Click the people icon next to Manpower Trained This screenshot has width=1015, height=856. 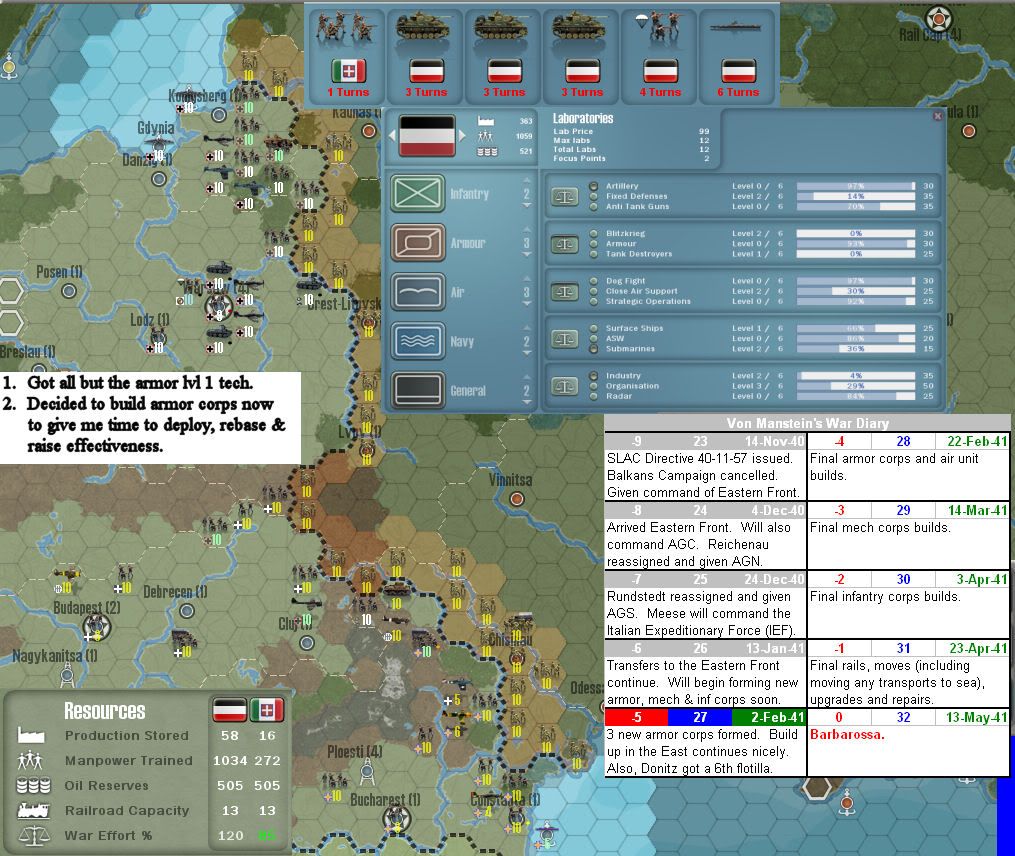(30, 760)
